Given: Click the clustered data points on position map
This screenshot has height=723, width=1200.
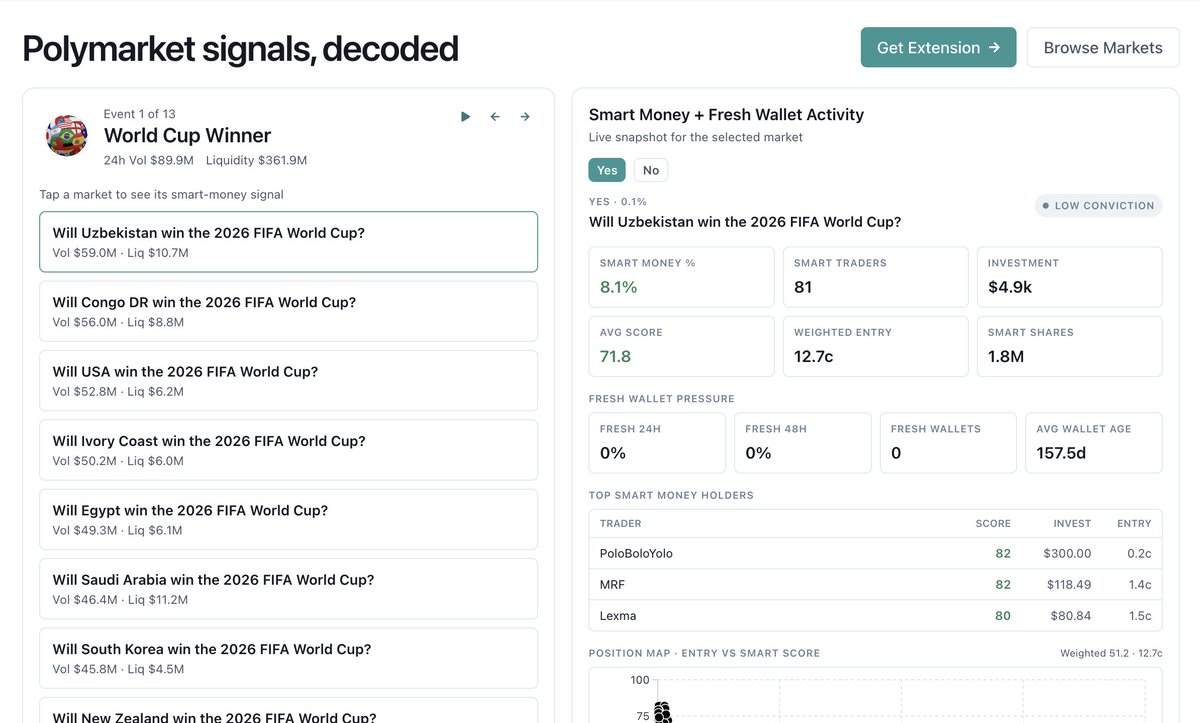Looking at the screenshot, I should (661, 712).
